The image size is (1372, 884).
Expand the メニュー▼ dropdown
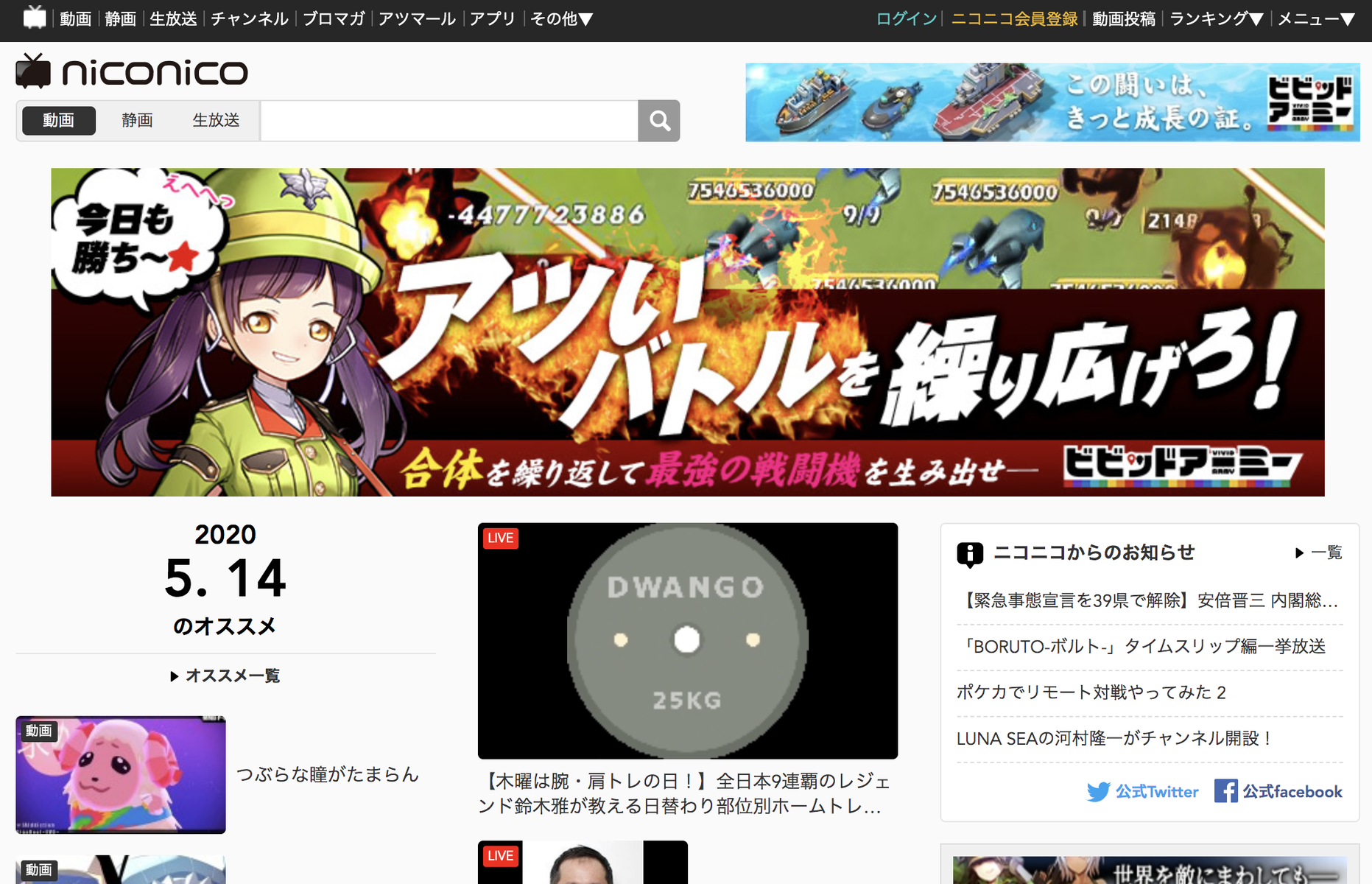click(1316, 18)
